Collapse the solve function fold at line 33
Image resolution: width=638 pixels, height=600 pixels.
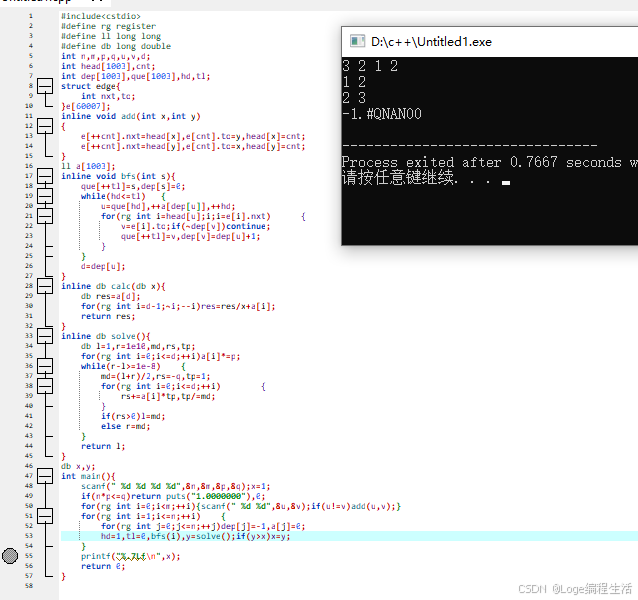click(x=45, y=336)
